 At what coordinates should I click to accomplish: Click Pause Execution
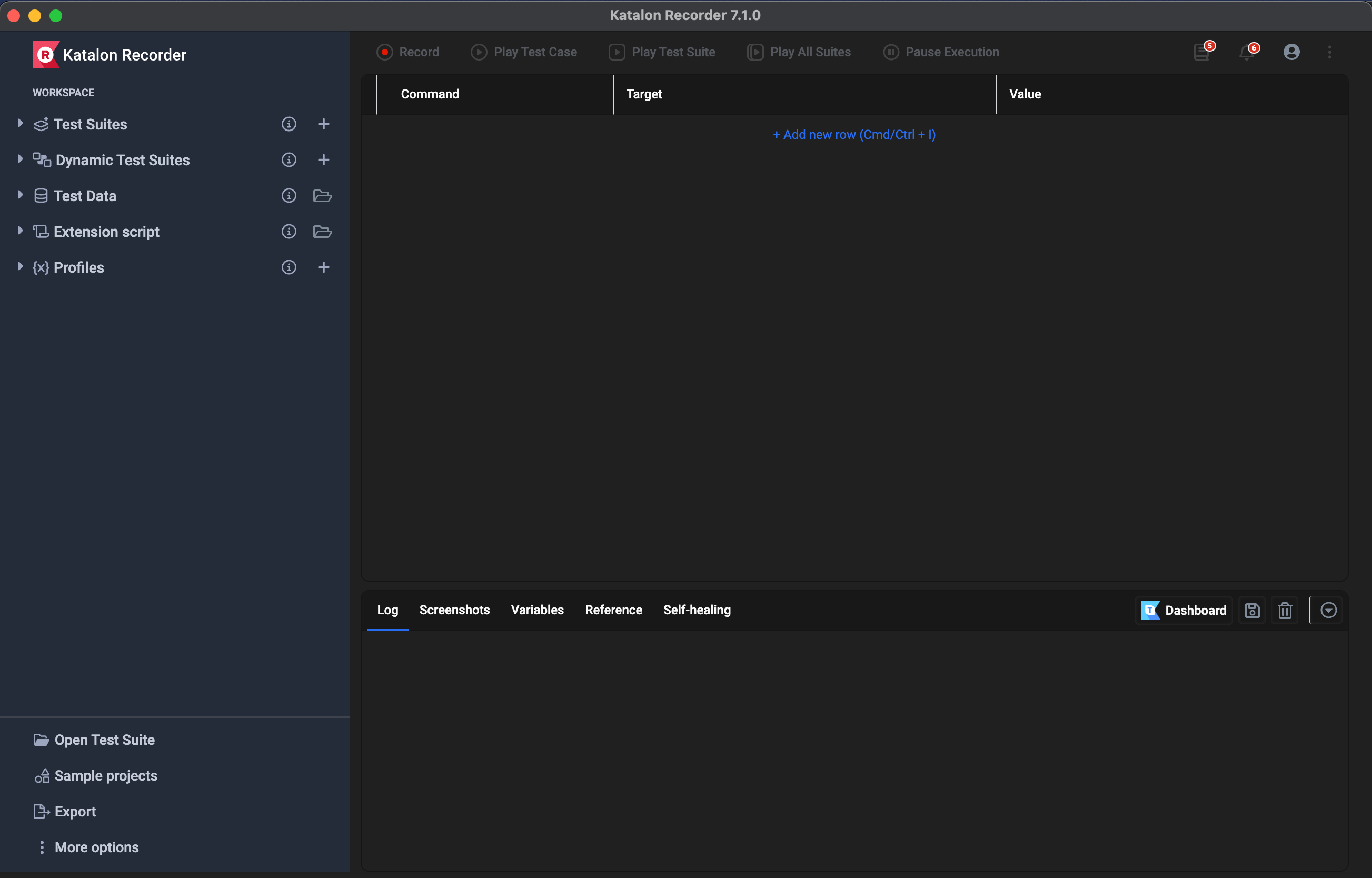coord(941,52)
